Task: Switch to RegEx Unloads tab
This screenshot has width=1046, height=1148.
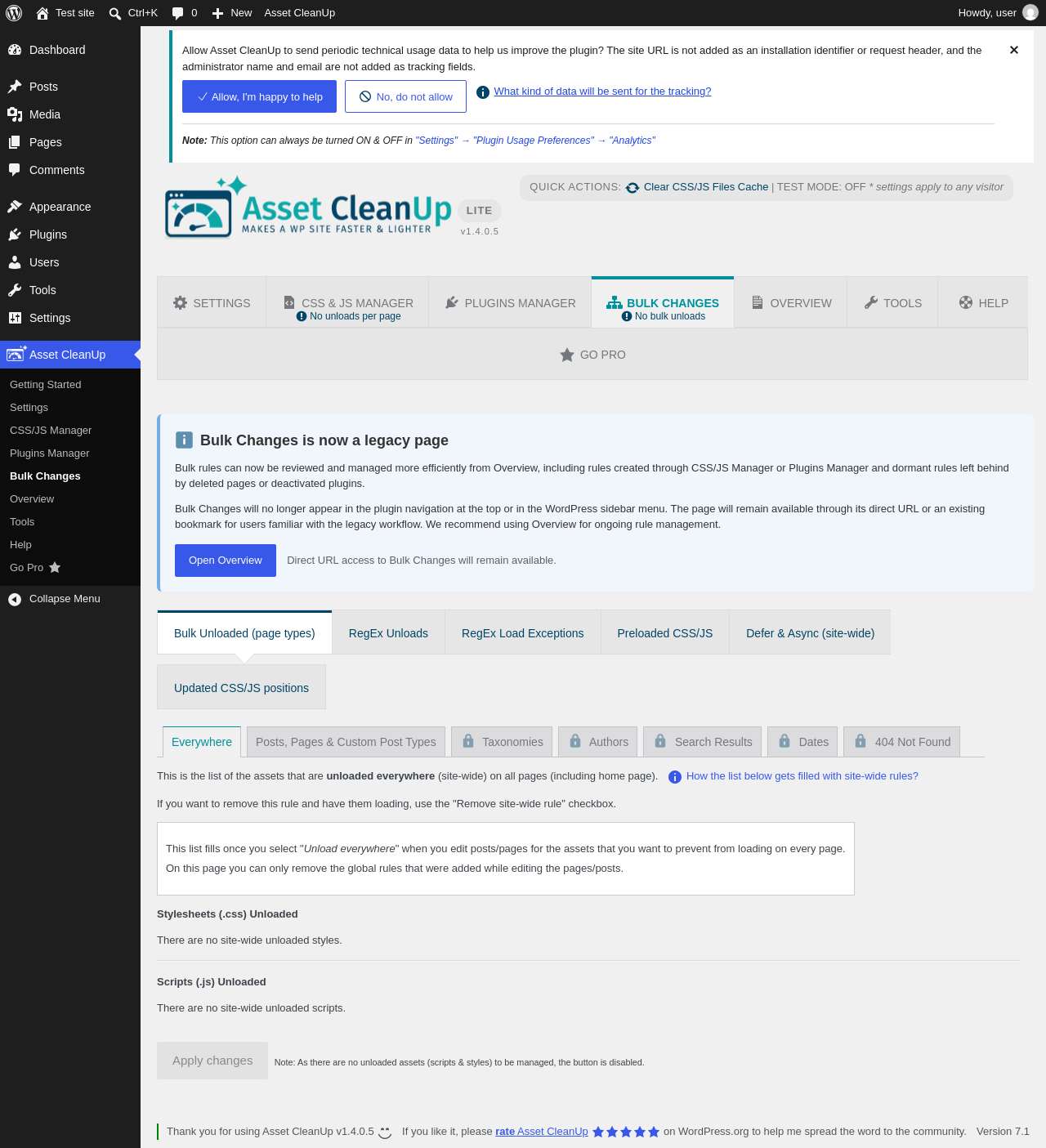Action: point(388,633)
